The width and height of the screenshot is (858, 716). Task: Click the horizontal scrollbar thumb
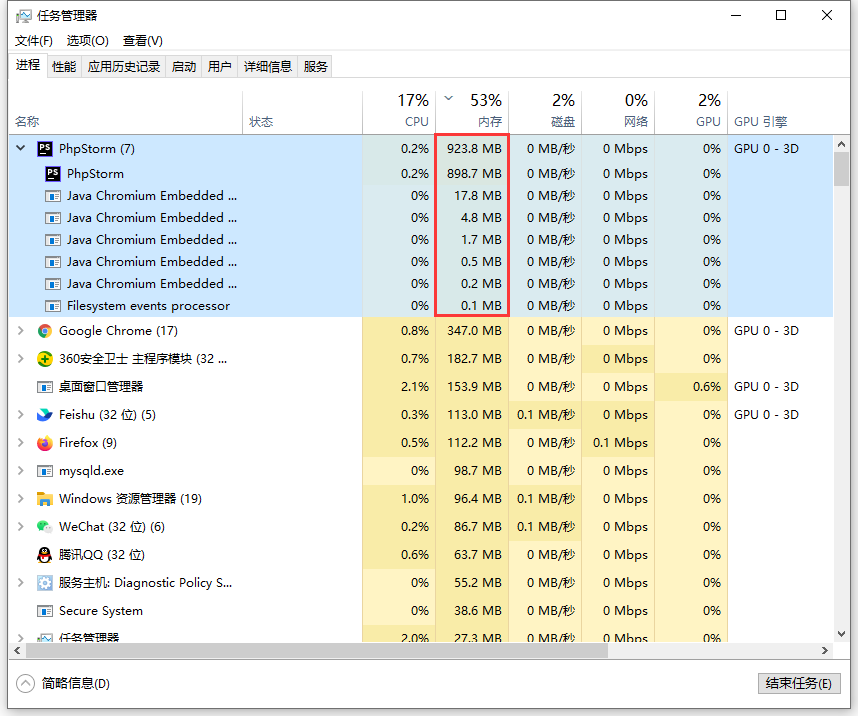click(317, 650)
